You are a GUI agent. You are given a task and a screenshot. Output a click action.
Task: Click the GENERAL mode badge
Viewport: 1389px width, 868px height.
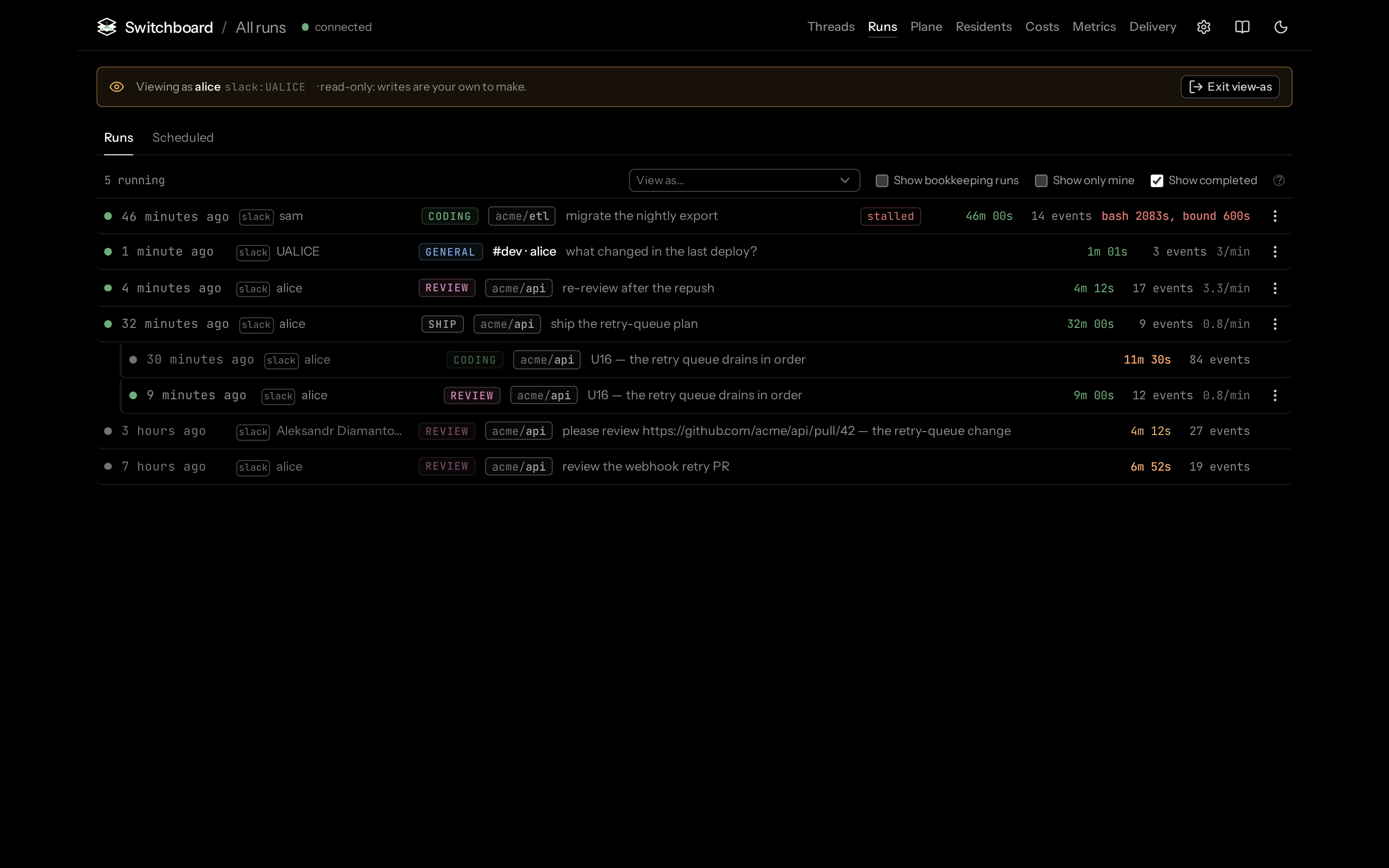click(x=450, y=252)
